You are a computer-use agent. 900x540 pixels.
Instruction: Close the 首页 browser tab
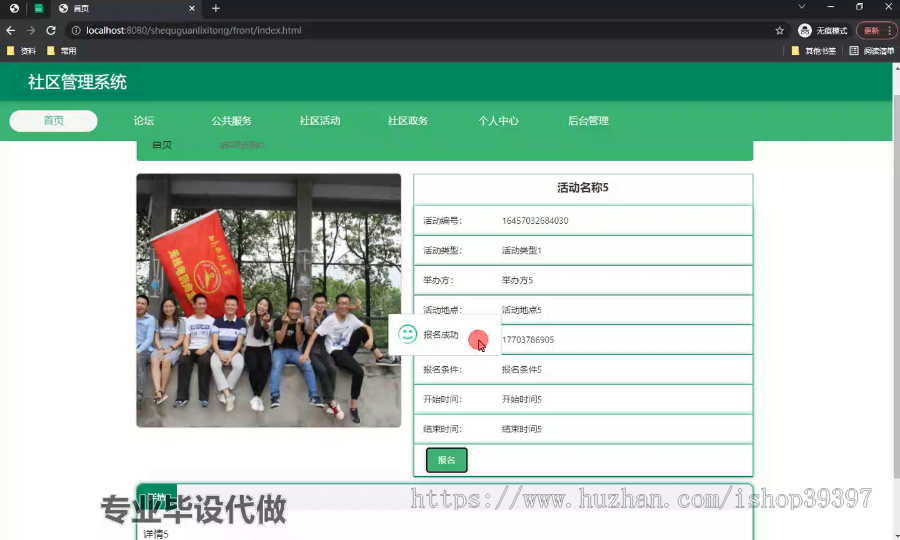click(192, 9)
